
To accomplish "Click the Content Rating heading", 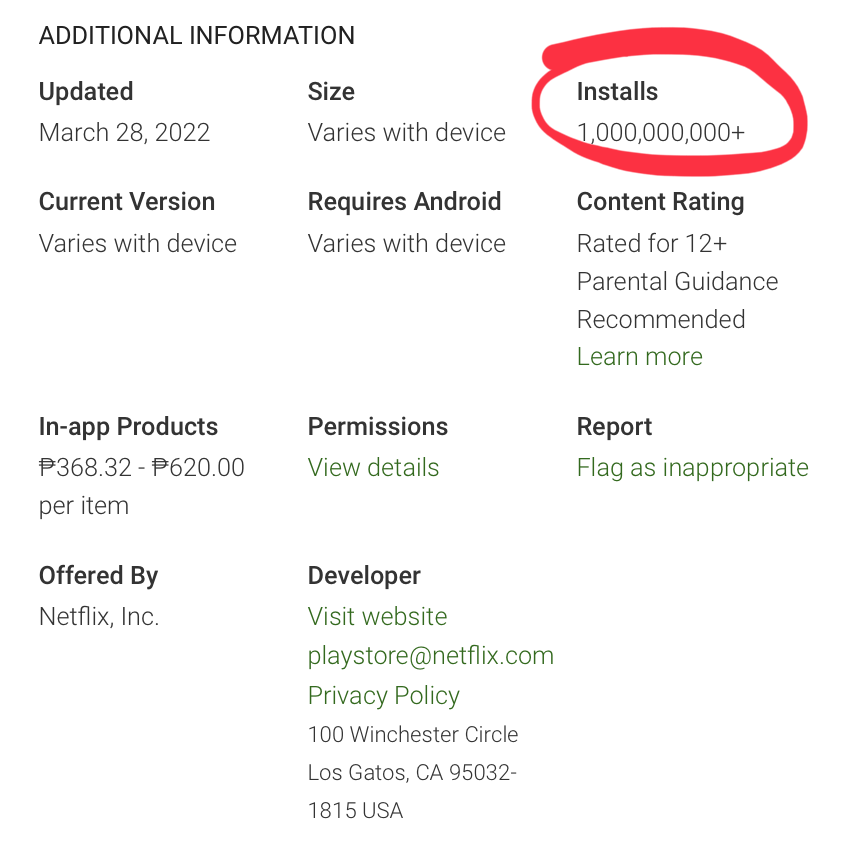I will click(x=660, y=202).
